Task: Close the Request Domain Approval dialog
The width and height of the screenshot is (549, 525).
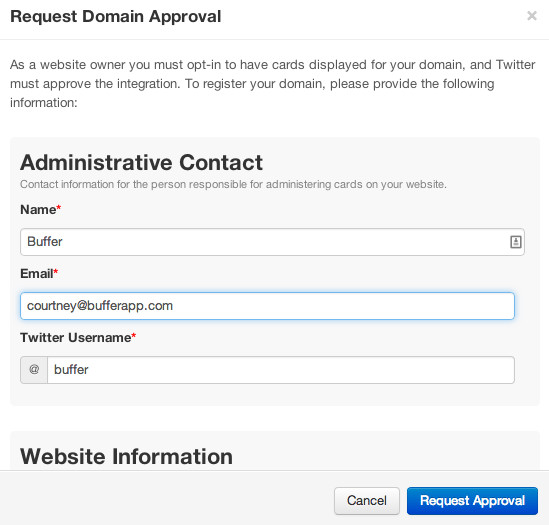Action: click(x=531, y=16)
